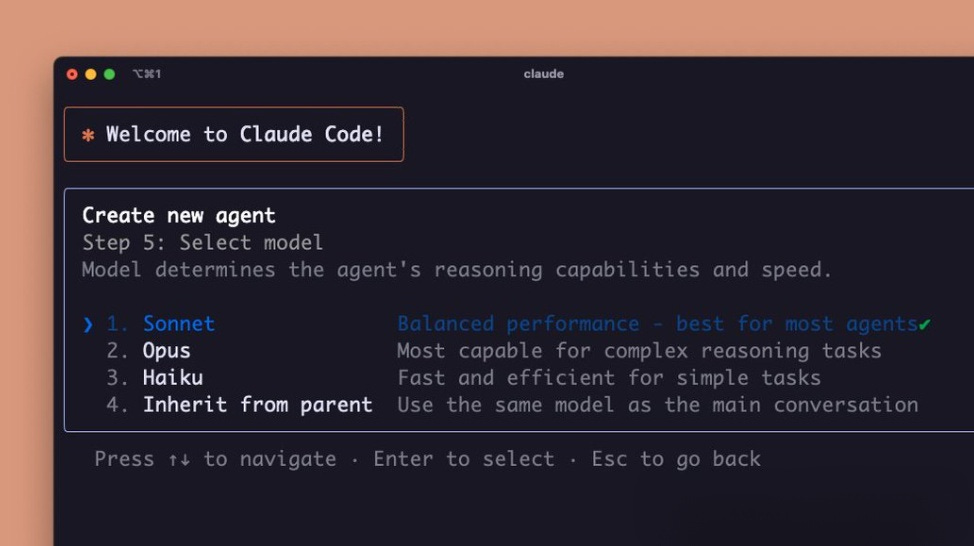
Task: Click the 'Press ↑↓ to navigate' hint
Action: tap(216, 459)
